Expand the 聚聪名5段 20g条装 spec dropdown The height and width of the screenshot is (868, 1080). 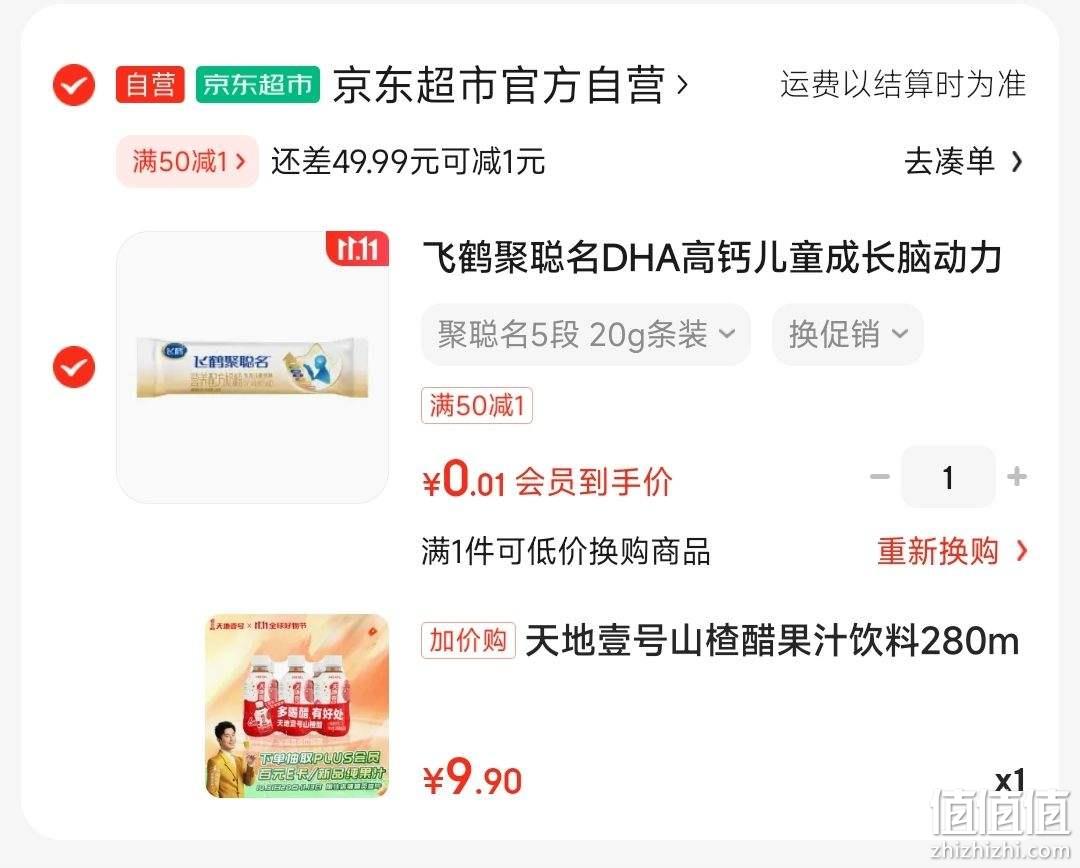(586, 335)
